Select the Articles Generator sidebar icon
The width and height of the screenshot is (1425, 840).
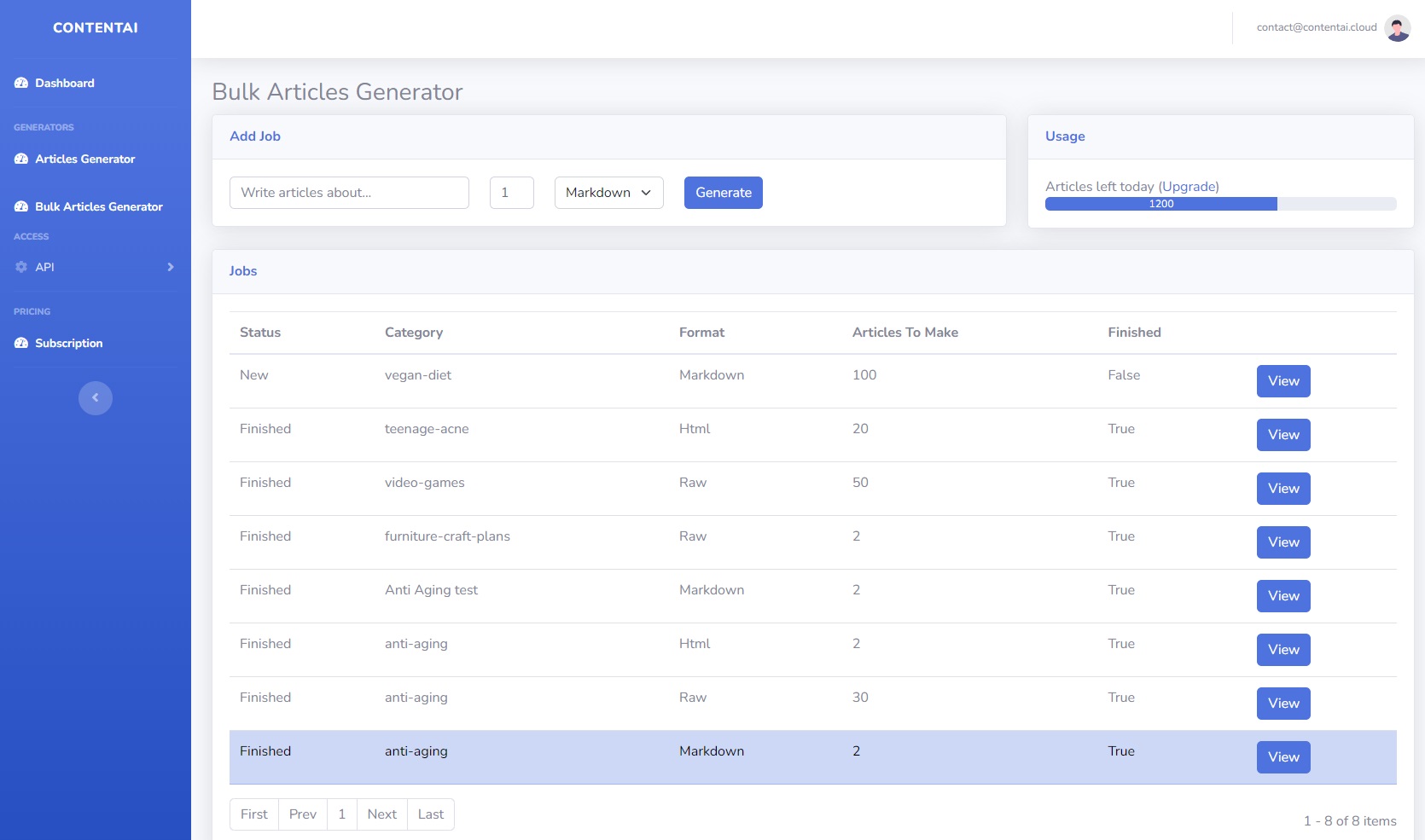coord(20,159)
